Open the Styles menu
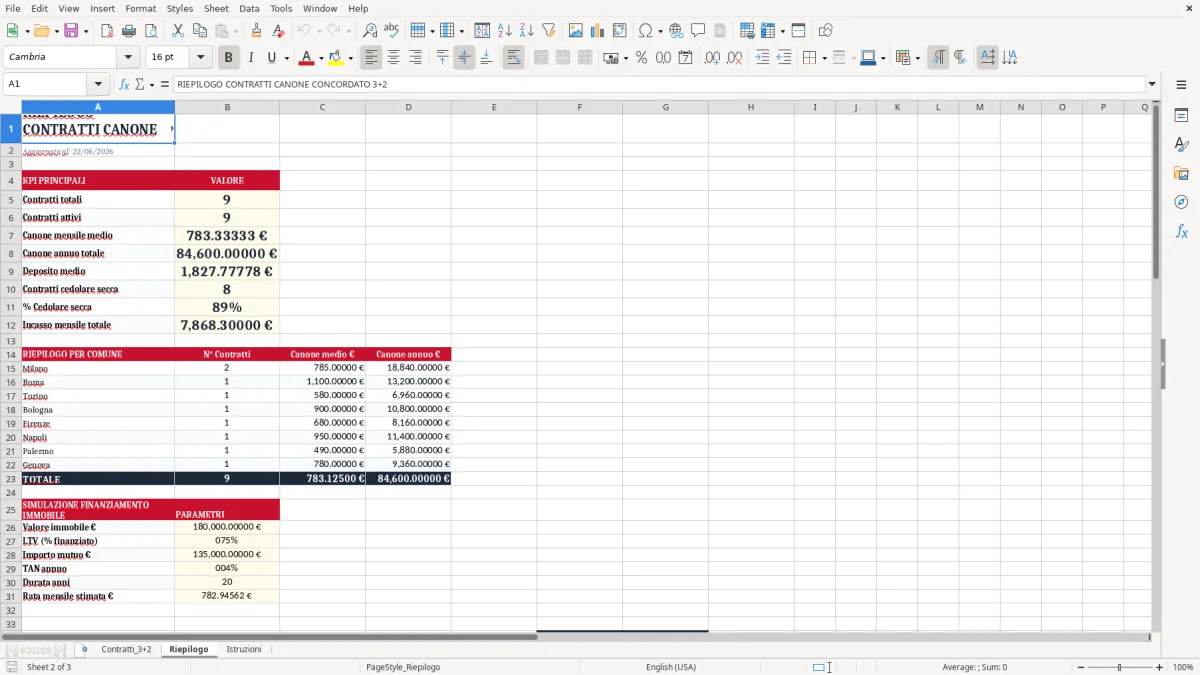 (180, 8)
